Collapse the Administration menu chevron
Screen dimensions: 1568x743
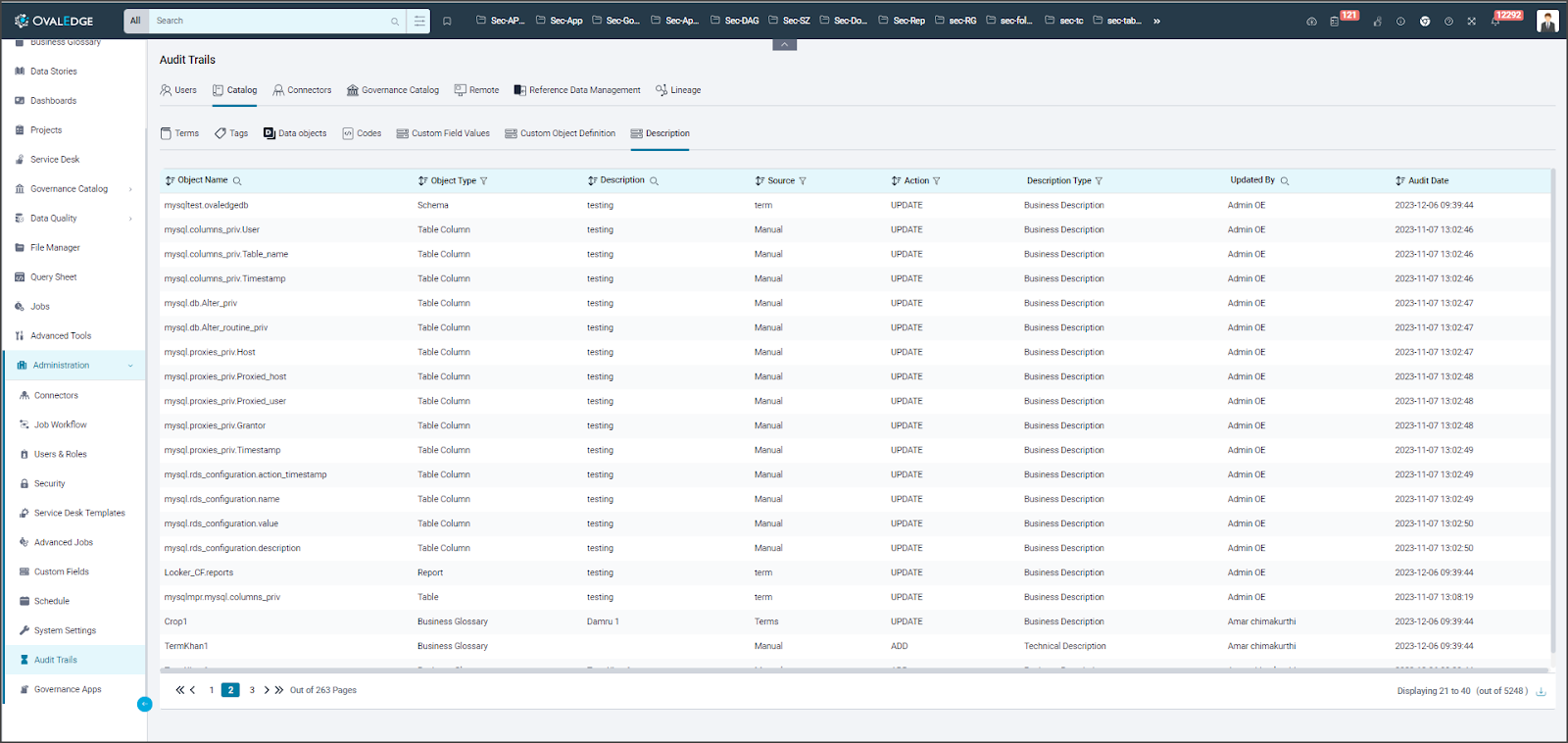click(130, 366)
